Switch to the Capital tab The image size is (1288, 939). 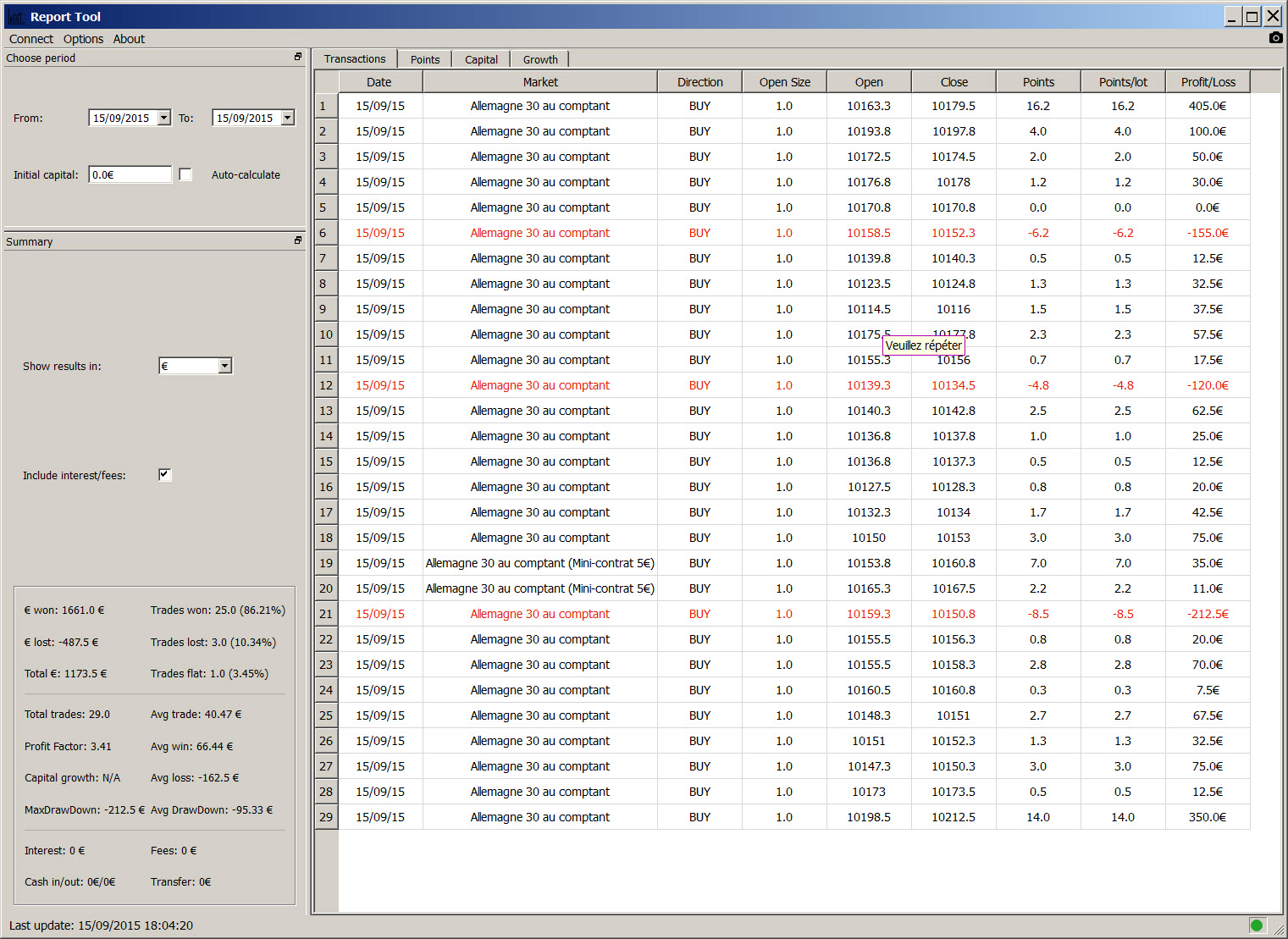(481, 59)
